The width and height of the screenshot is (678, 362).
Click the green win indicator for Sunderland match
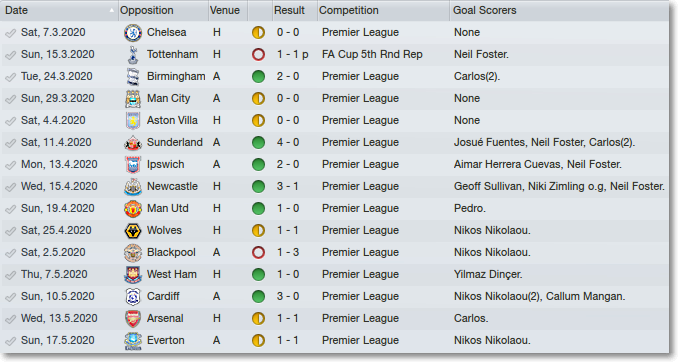(258, 143)
